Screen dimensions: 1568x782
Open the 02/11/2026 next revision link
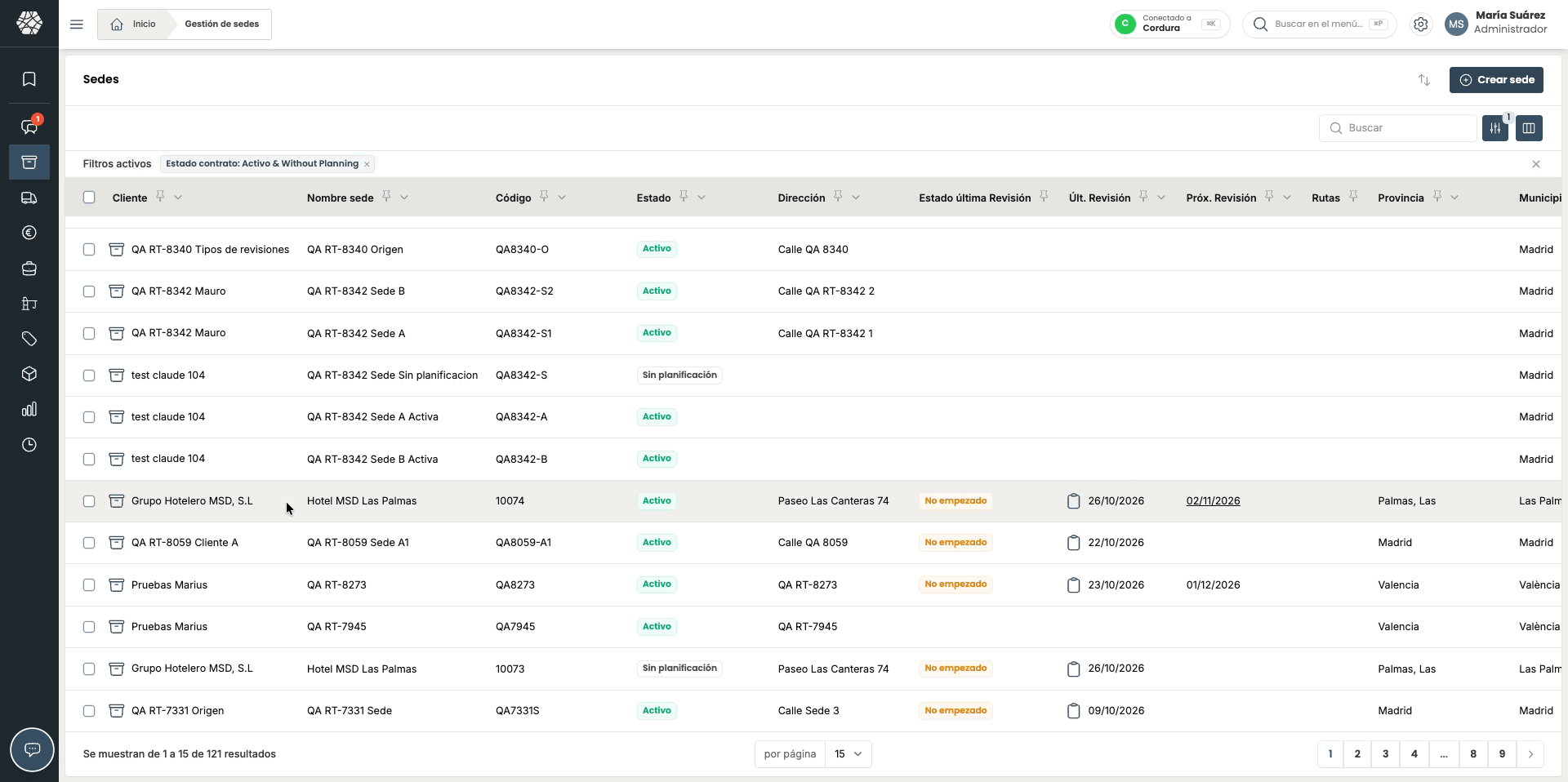click(x=1213, y=501)
